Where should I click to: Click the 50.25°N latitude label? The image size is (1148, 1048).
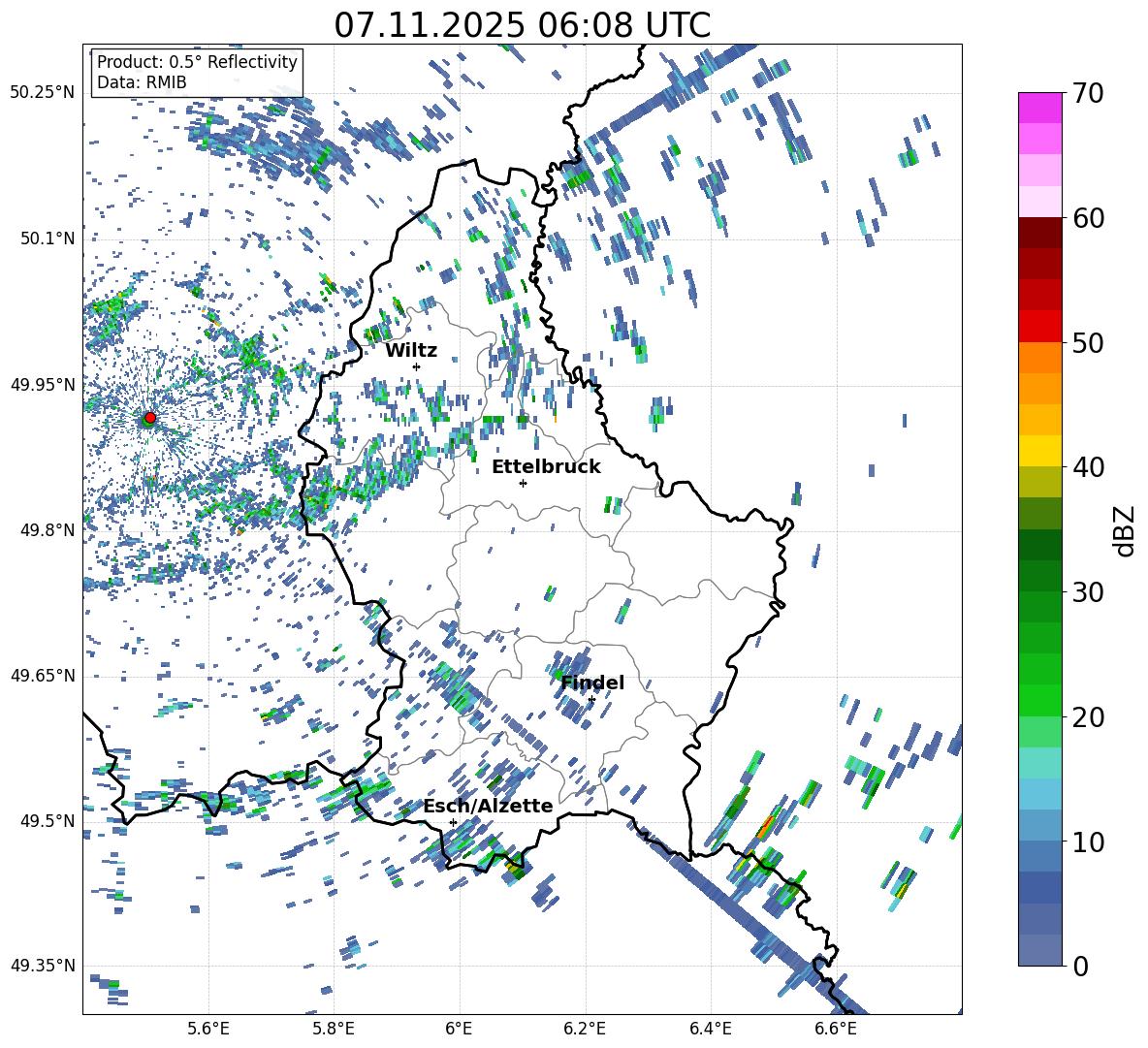pyautogui.click(x=43, y=93)
